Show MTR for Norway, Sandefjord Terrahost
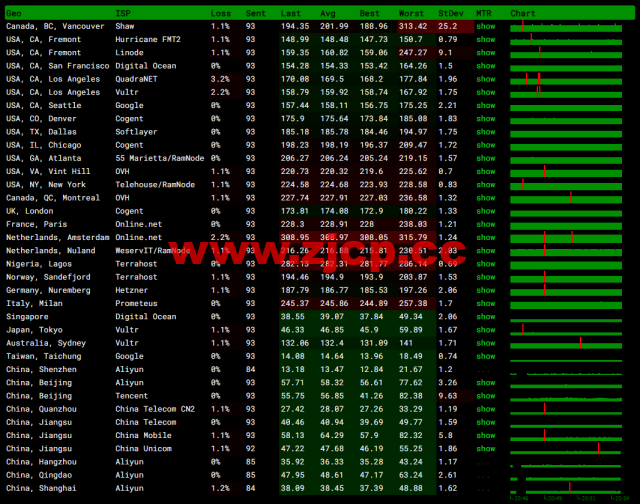This screenshot has height=504, width=640. point(486,277)
